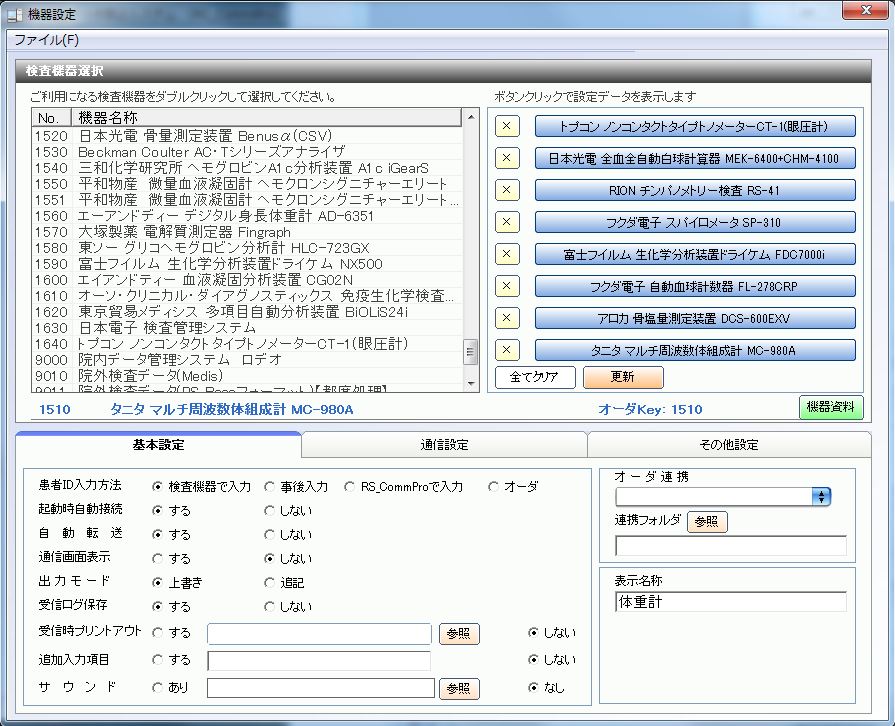Viewport: 895px width, 726px height.
Task: Select RS_CommProで入力 radio button
Action: [x=349, y=487]
